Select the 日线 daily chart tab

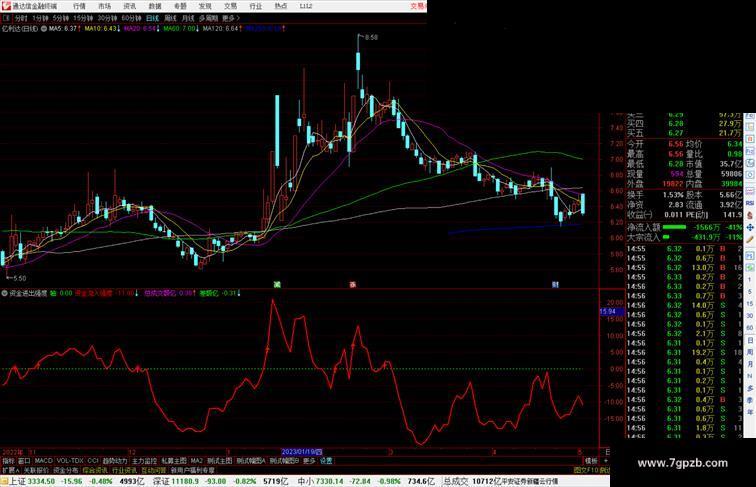(x=152, y=18)
